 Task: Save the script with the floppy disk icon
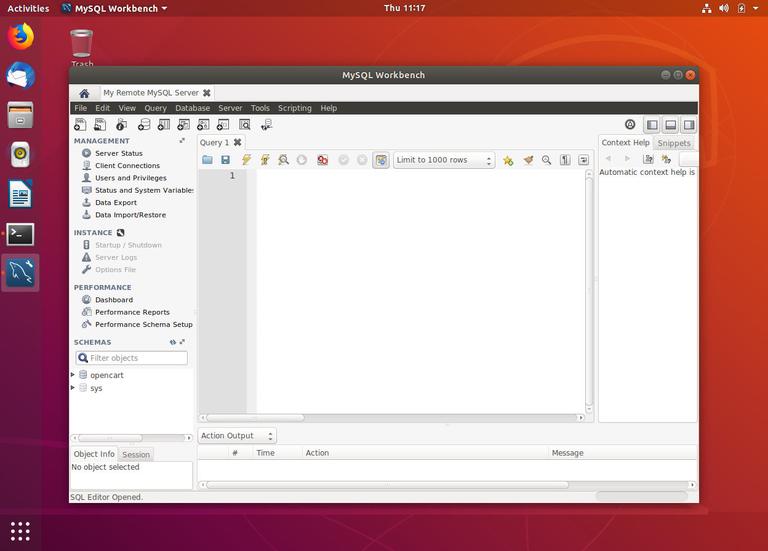(226, 160)
